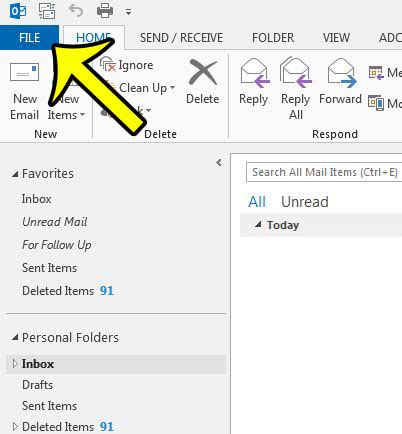Select the Drafts folder

[37, 385]
